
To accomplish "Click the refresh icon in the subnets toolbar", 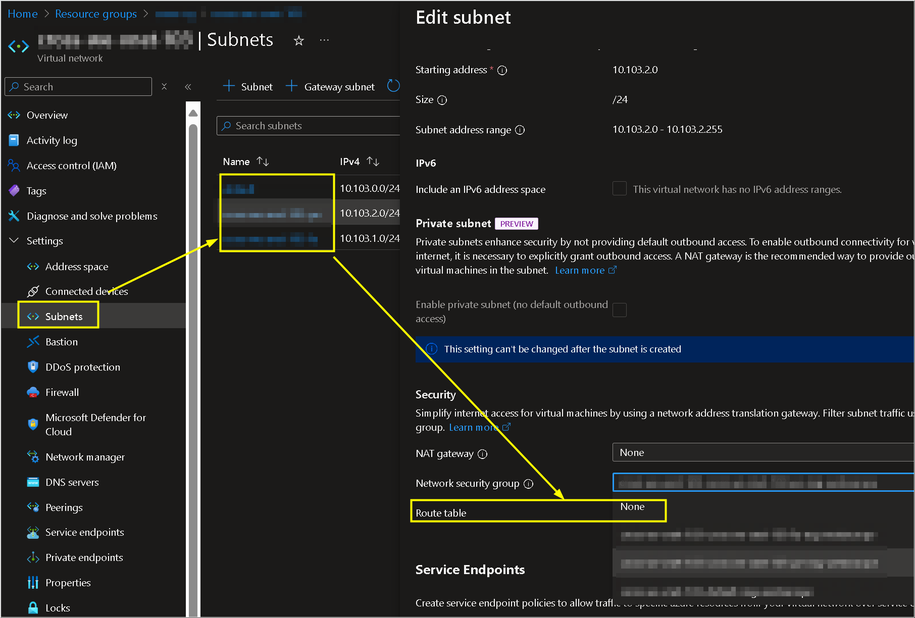I will [x=393, y=86].
